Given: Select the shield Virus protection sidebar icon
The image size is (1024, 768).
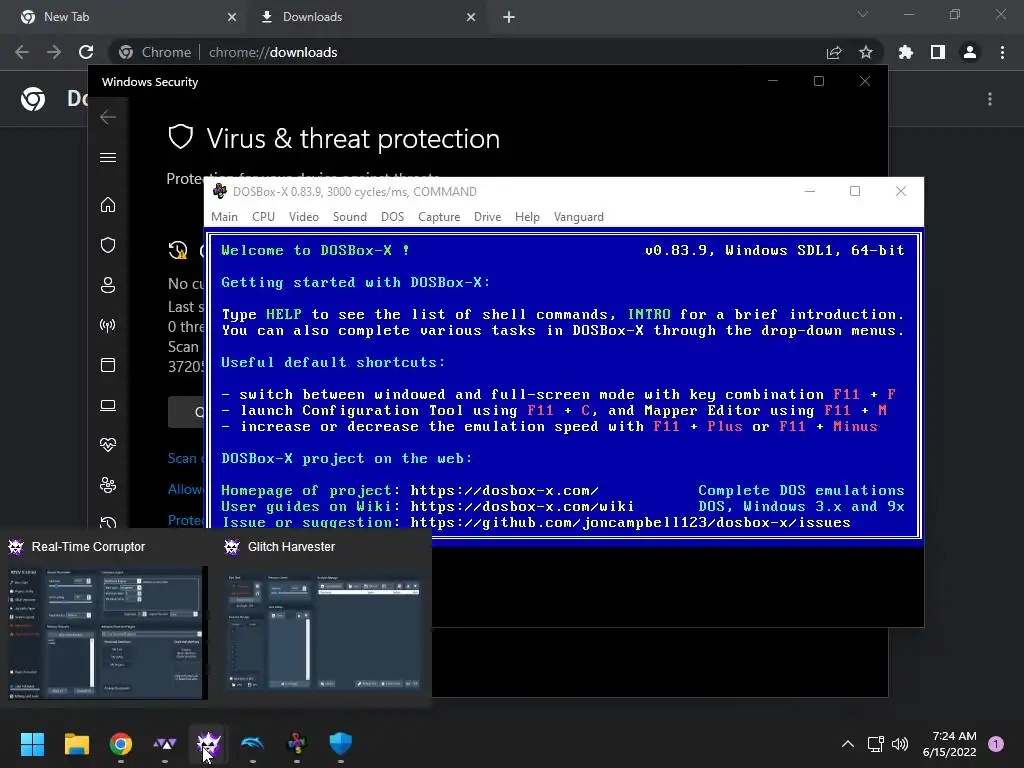Looking at the screenshot, I should click(x=108, y=245).
